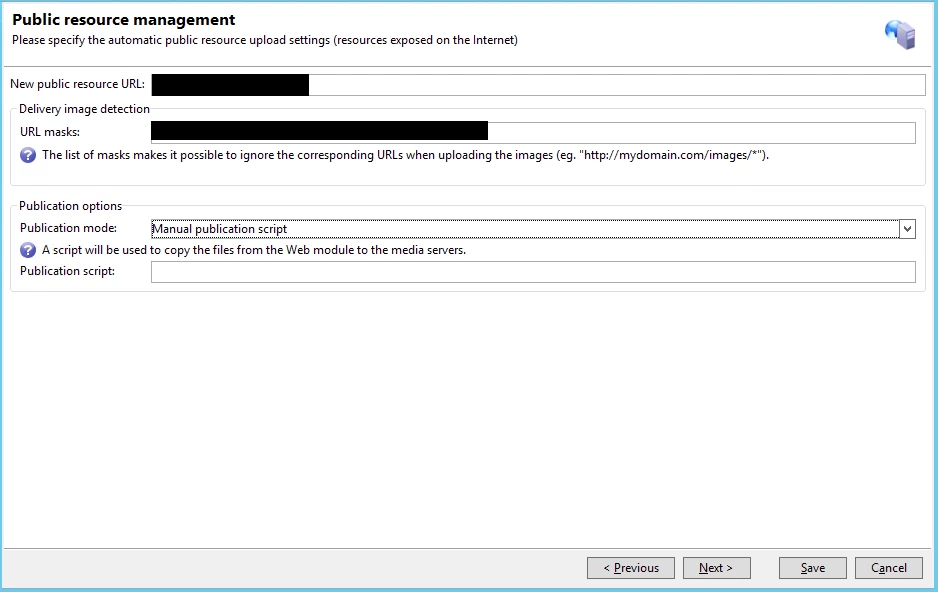Click the globe server icon at top right
938x592 pixels.
point(900,35)
